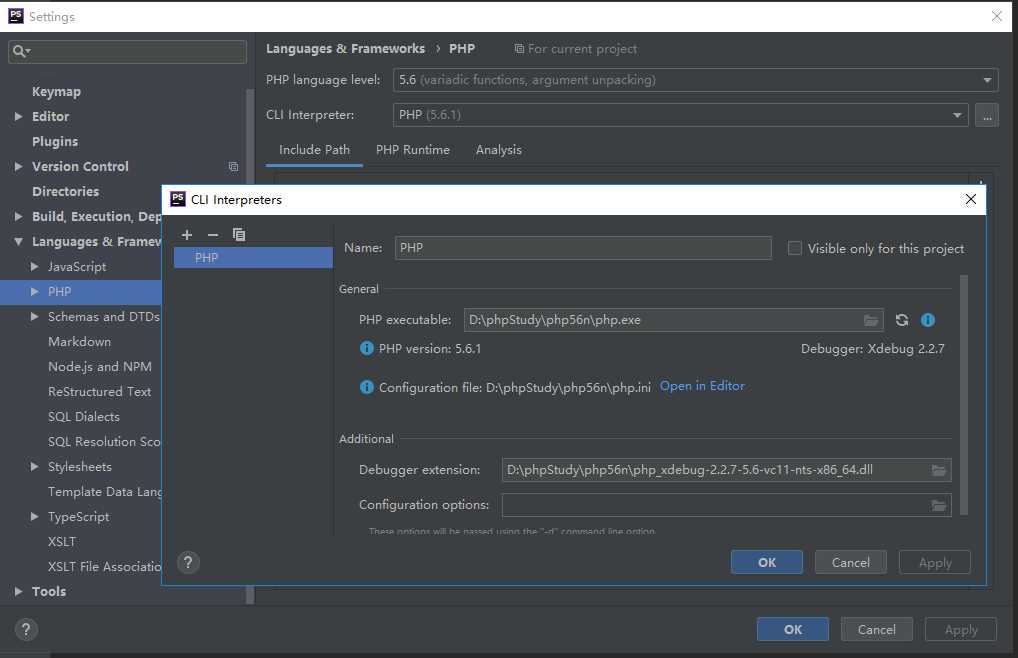Select Markdown in settings tree
1018x658 pixels.
pos(79,342)
